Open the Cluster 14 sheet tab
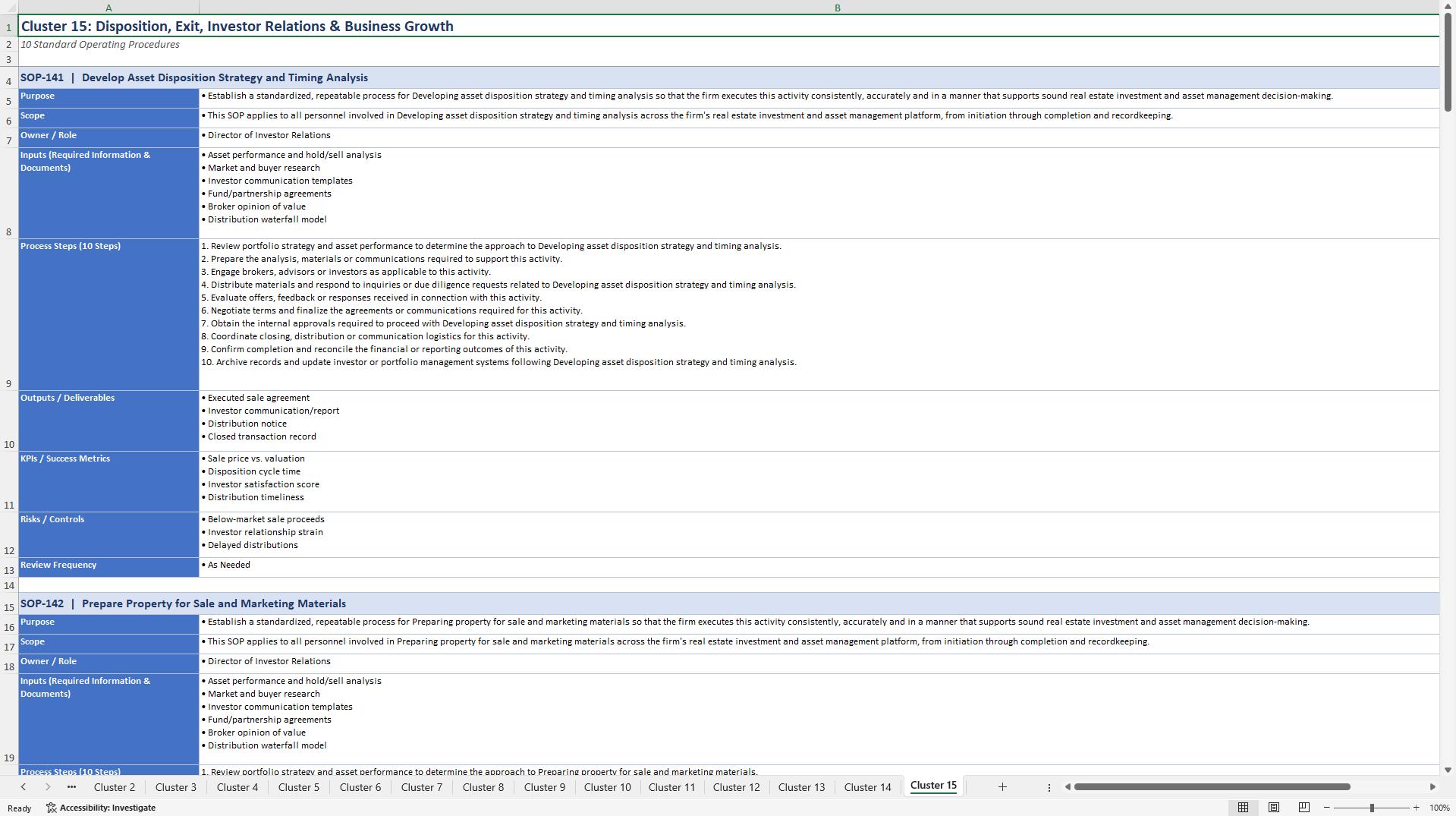This screenshot has width=1456, height=816. point(868,787)
